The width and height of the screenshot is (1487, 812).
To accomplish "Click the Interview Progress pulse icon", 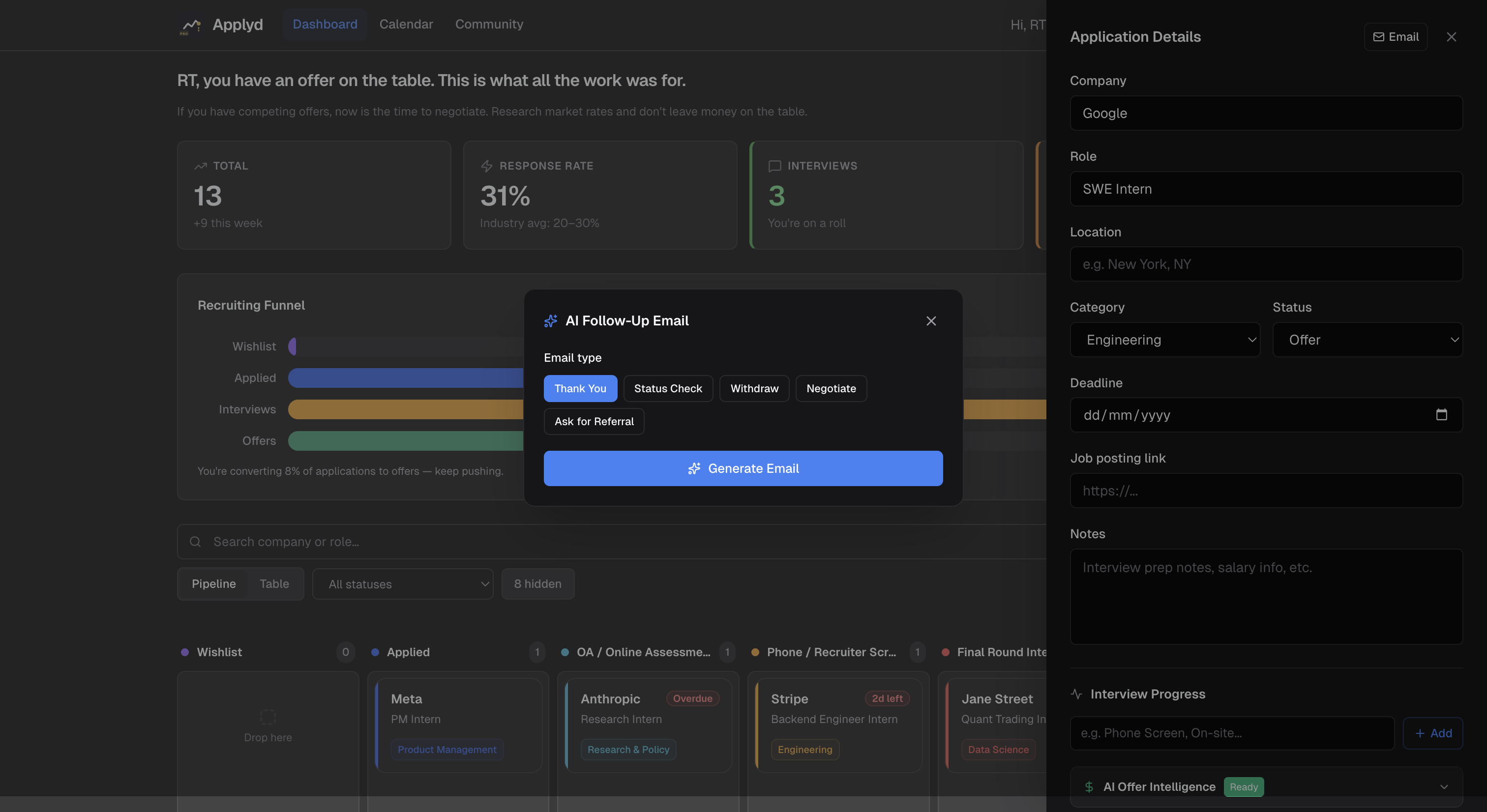I will (1076, 694).
